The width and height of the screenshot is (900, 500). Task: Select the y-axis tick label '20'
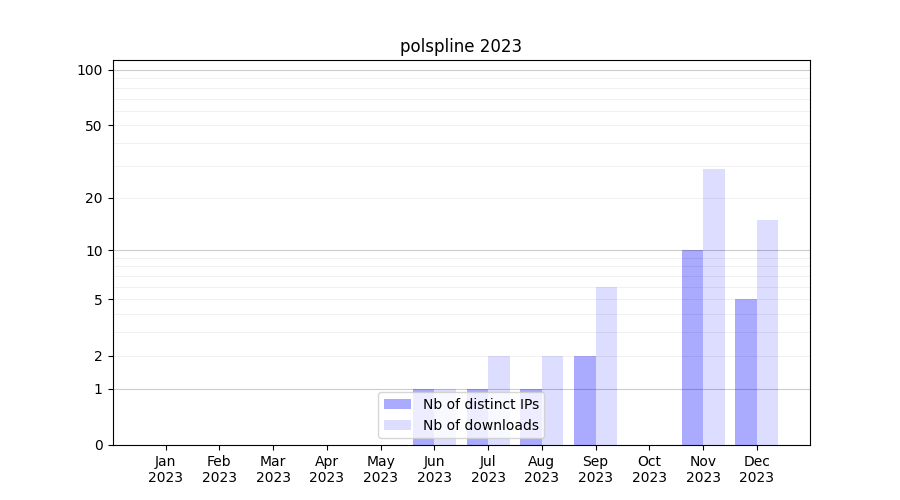pos(94,198)
